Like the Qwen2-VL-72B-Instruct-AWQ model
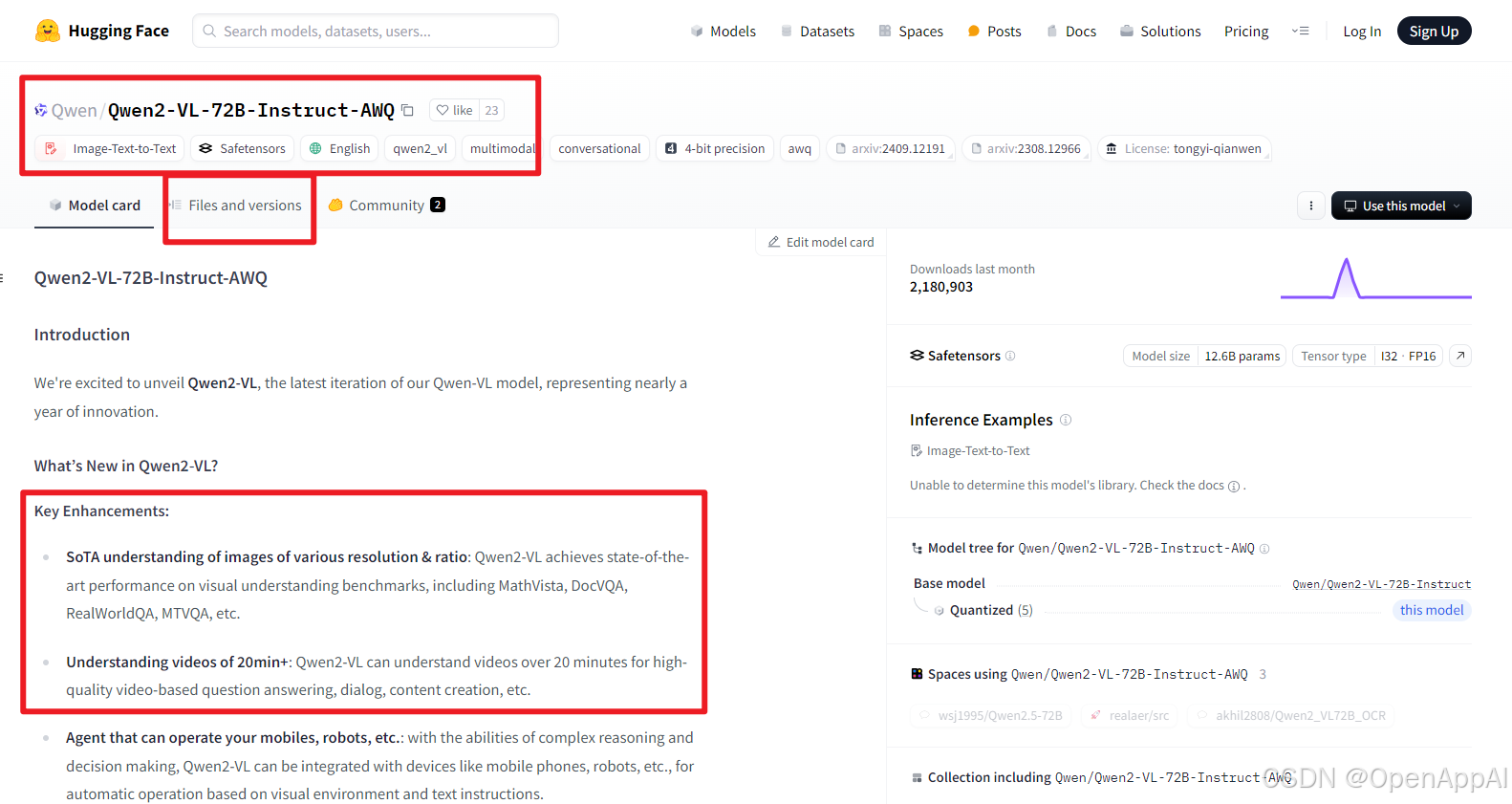This screenshot has width=1512, height=804. [454, 110]
